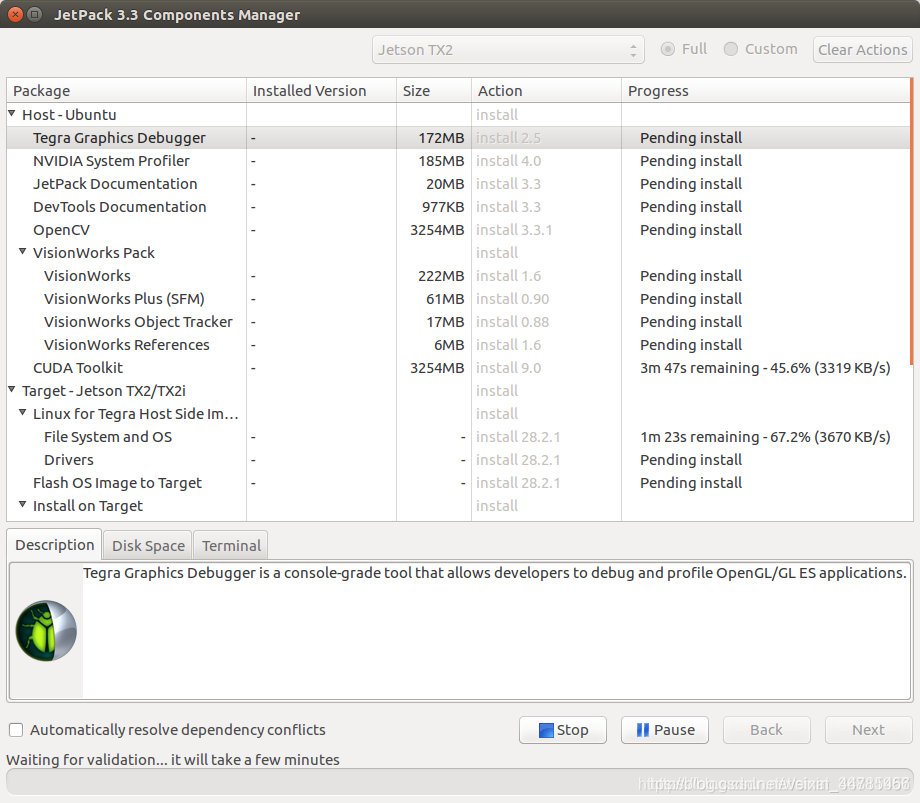Click the Tegra Graphics Debugger description text
Screen dimensions: 920x803
495,572
